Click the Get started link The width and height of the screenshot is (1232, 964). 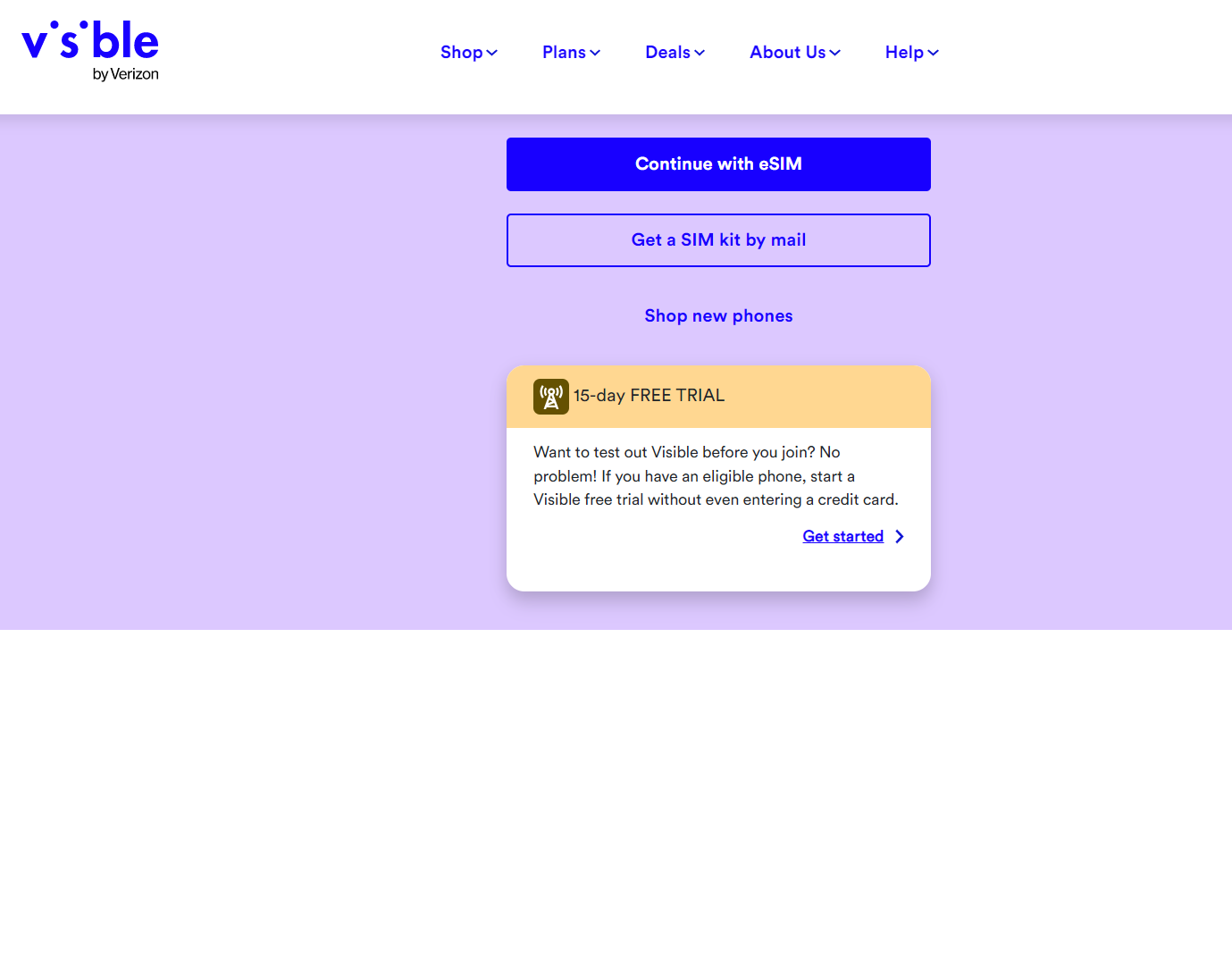point(842,536)
